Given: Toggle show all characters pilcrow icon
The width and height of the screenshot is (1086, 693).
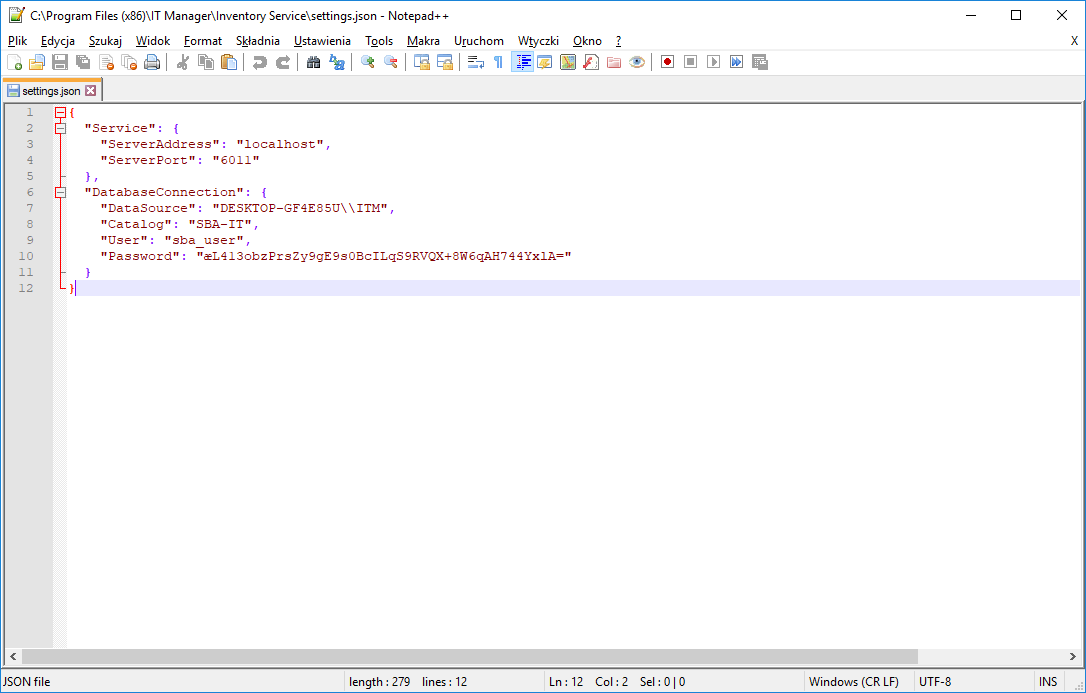Looking at the screenshot, I should coord(498,62).
